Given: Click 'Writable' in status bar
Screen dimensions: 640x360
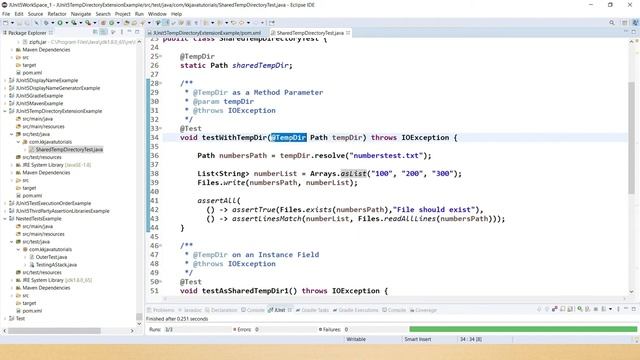Looking at the screenshot, I should click(x=356, y=339).
